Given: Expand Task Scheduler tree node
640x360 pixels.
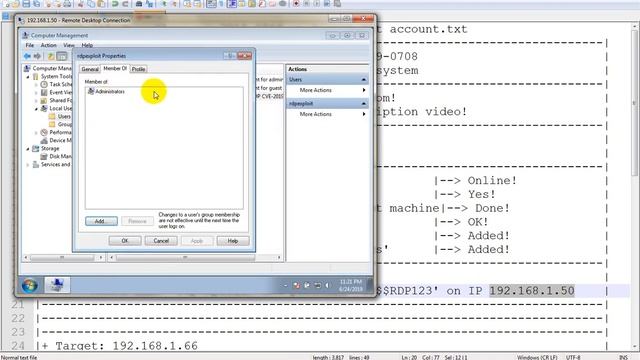Looking at the screenshot, I should 36,84.
